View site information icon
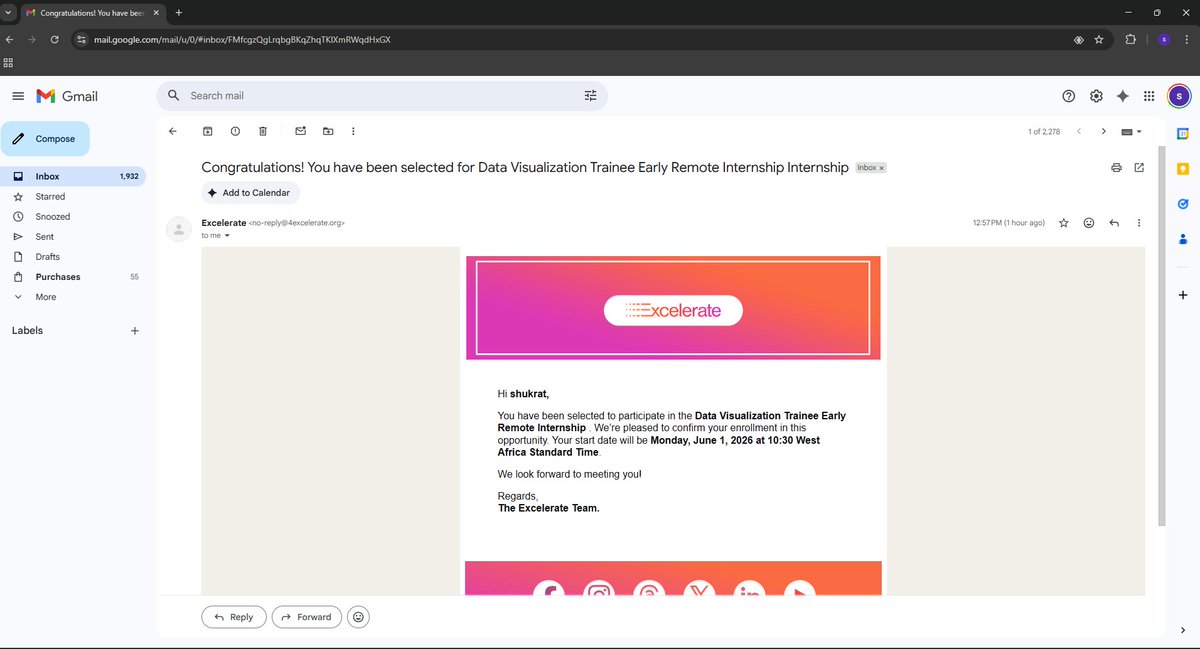This screenshot has width=1200, height=649. [x=82, y=39]
